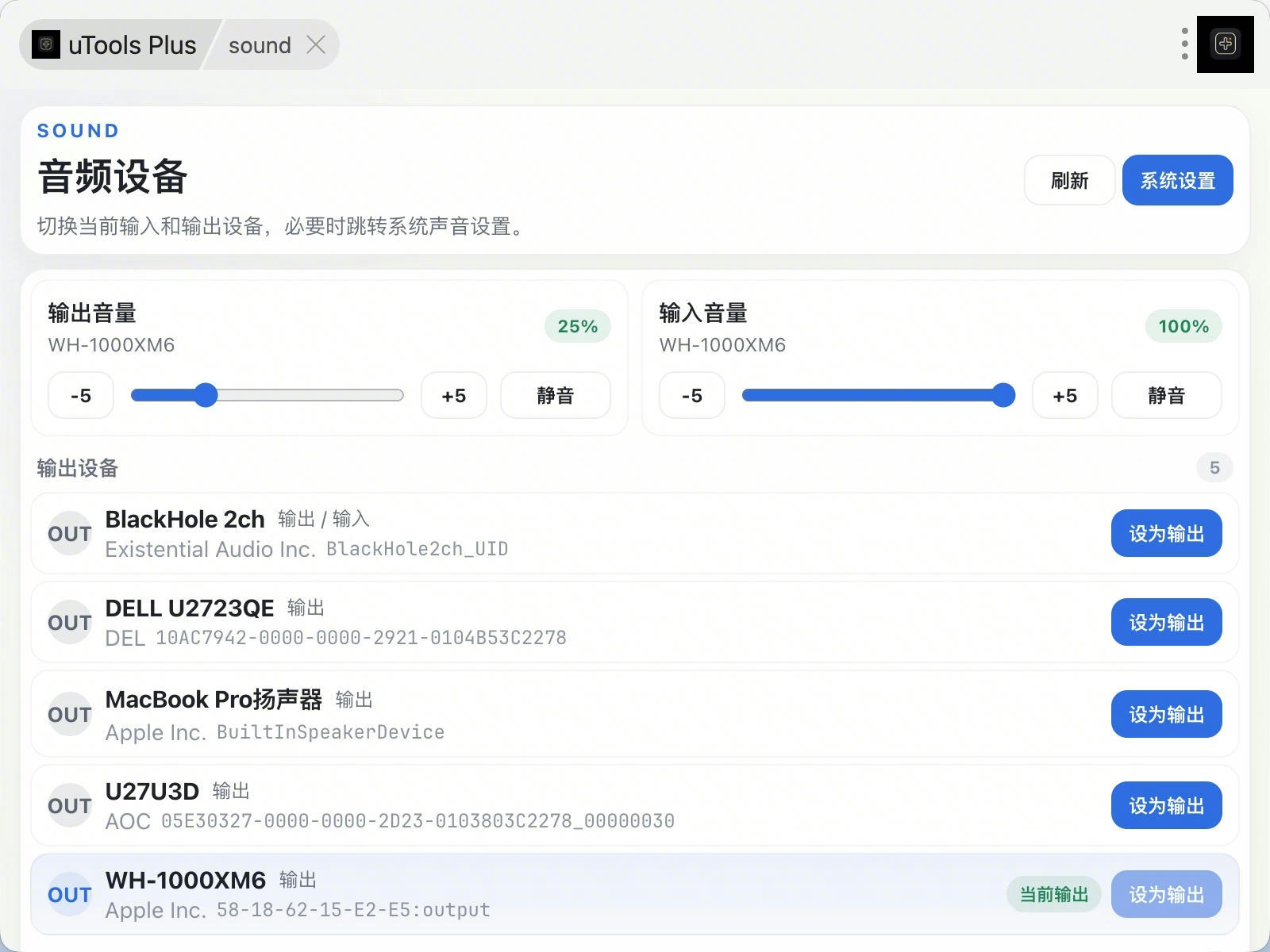Close the sound tab with X
This screenshot has width=1270, height=952.
tap(316, 45)
